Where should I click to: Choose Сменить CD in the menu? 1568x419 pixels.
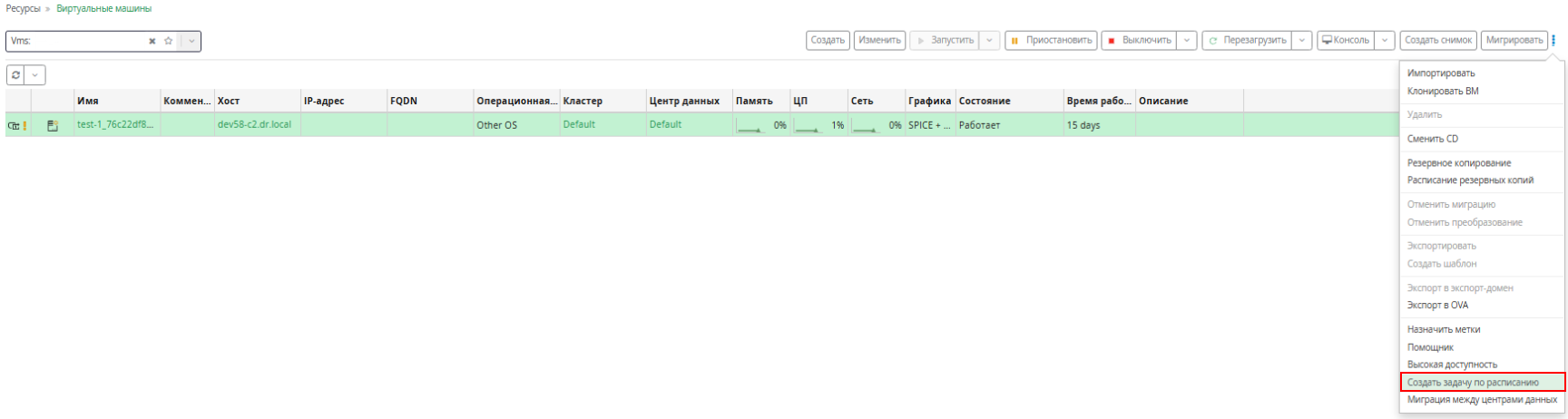coord(1433,139)
